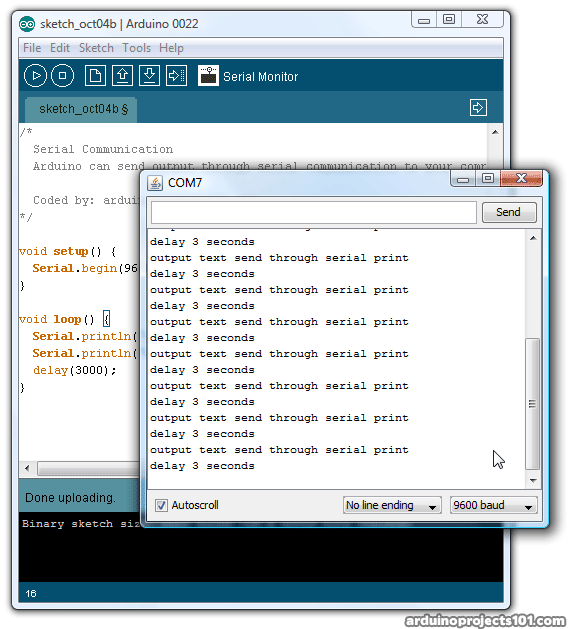Click the tab menu arrow icon
568x629 pixels.
click(478, 108)
